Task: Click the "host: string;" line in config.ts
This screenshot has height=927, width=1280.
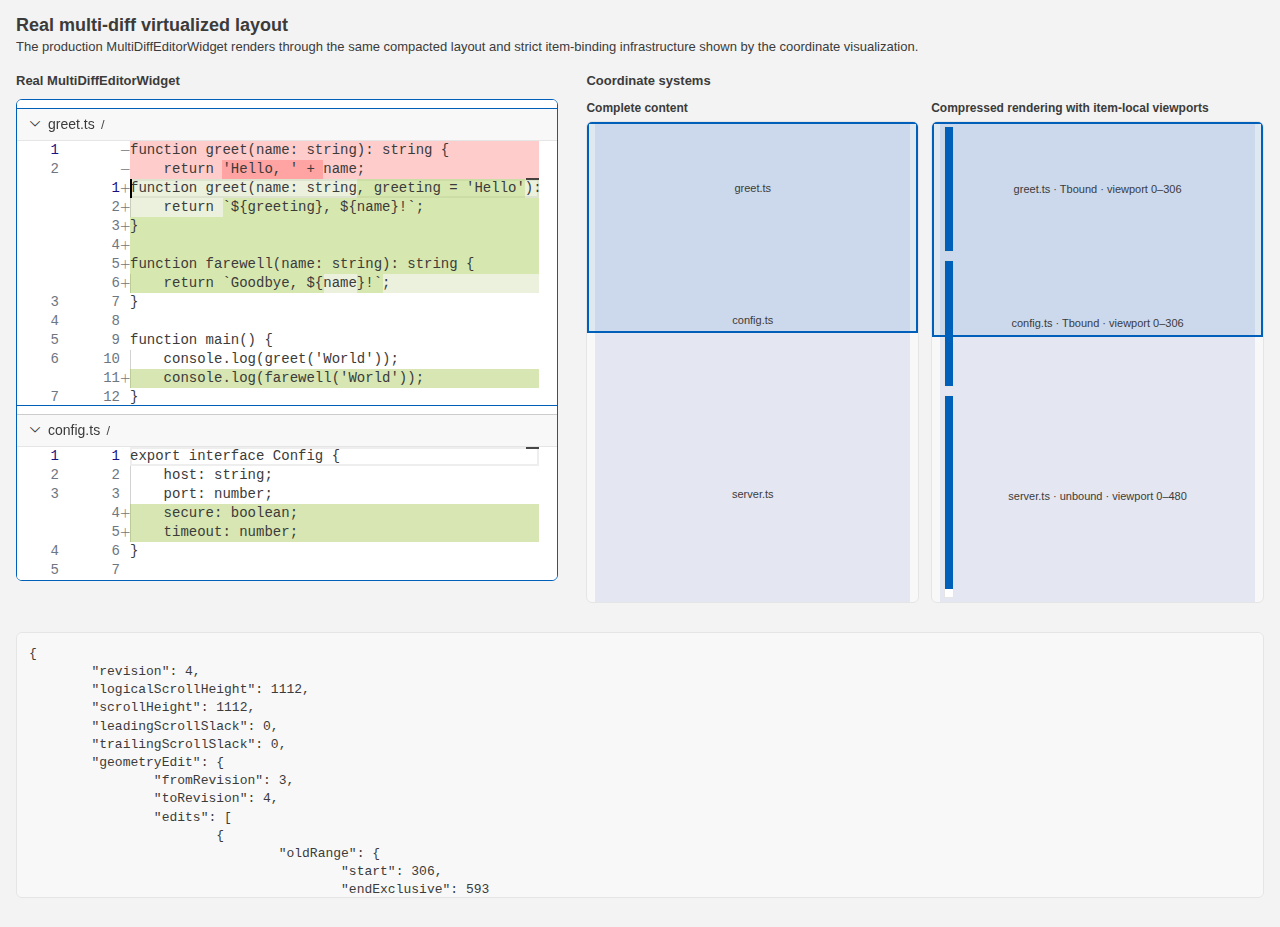Action: pyautogui.click(x=218, y=475)
